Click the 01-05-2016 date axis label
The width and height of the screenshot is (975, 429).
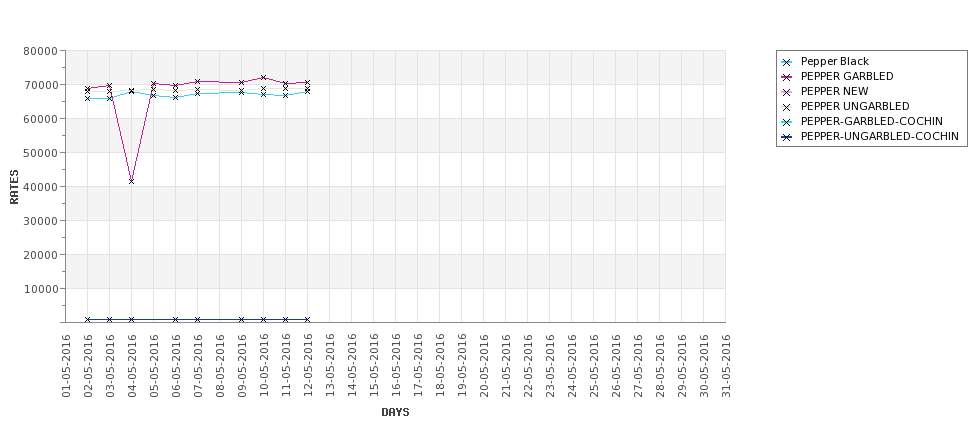(66, 366)
